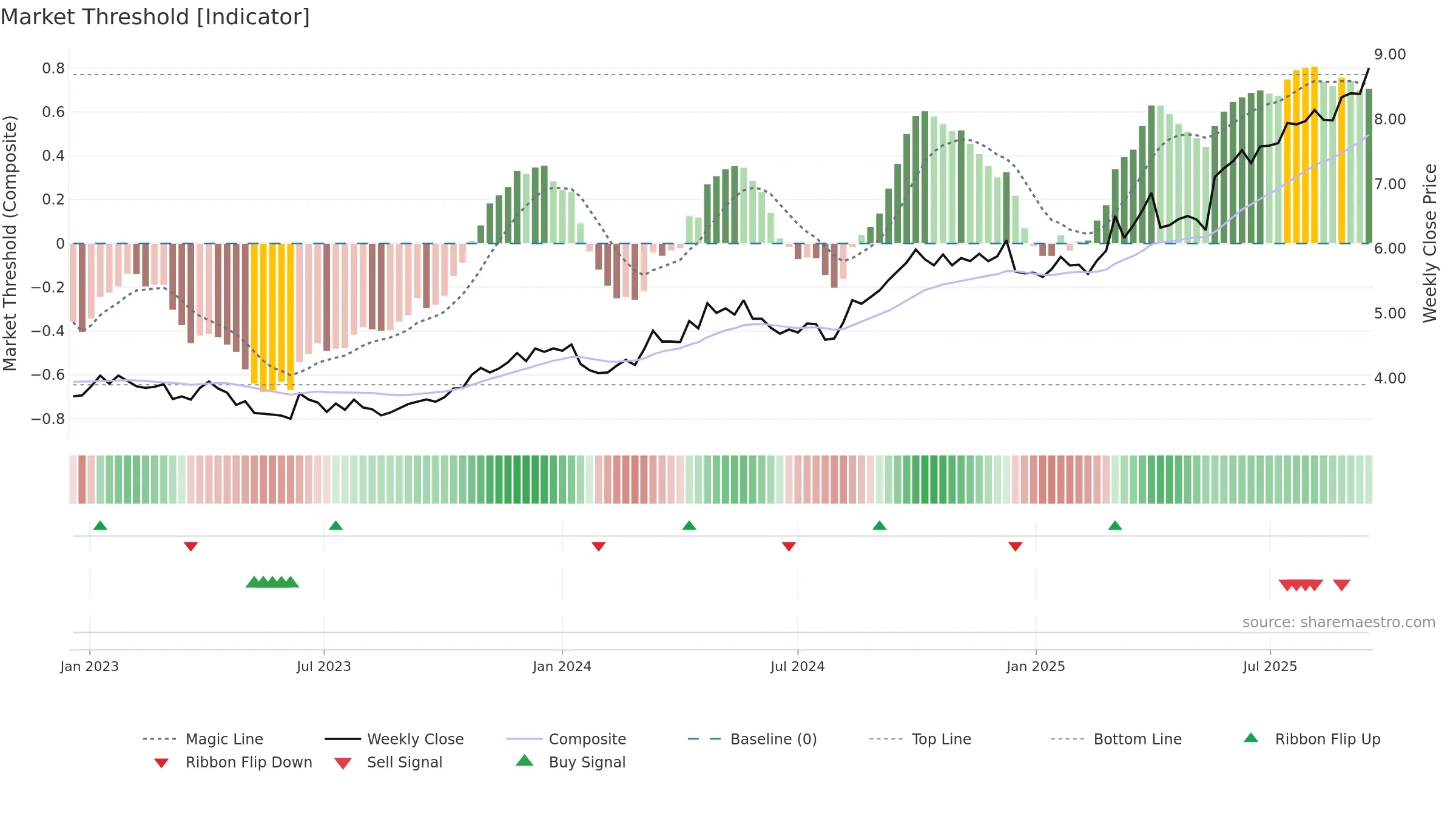Click the ribbon flip up marker near March 2025
The height and width of the screenshot is (819, 1456).
tap(1115, 525)
